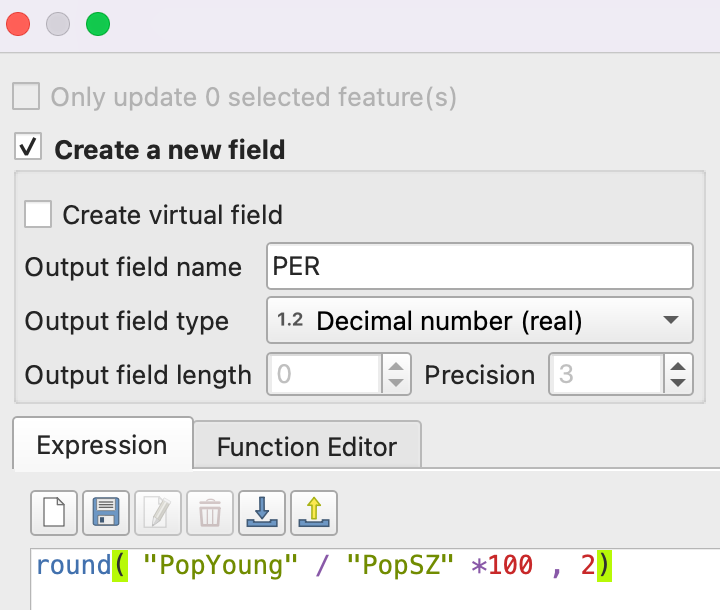The height and width of the screenshot is (610, 720).
Task: Click the delete stored expression trash icon
Action: (x=210, y=514)
